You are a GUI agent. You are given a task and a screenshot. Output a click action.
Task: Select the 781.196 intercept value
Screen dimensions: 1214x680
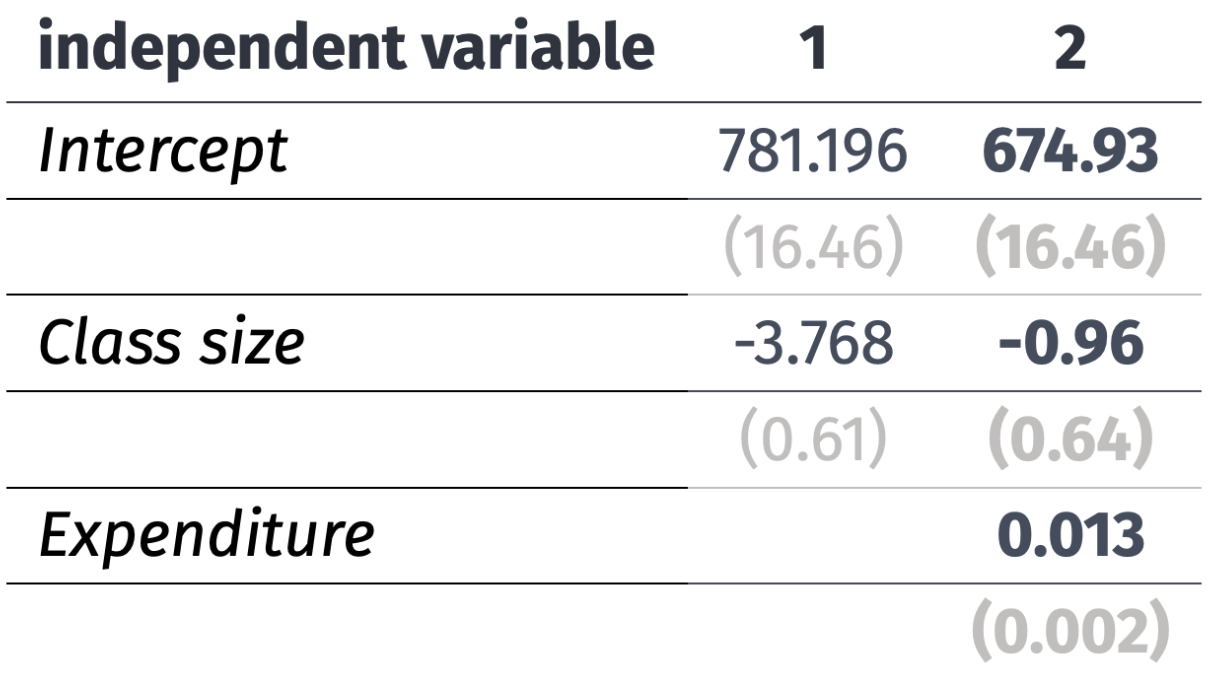pos(814,153)
